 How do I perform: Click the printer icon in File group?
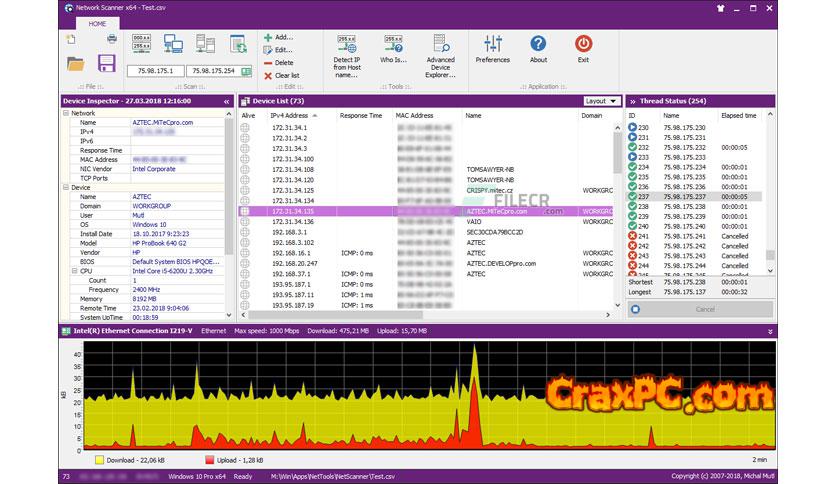click(112, 39)
